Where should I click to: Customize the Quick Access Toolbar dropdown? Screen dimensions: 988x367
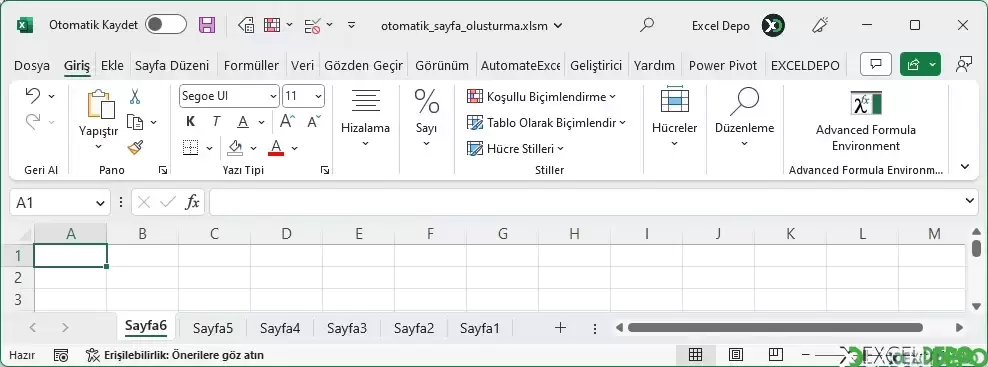point(352,25)
